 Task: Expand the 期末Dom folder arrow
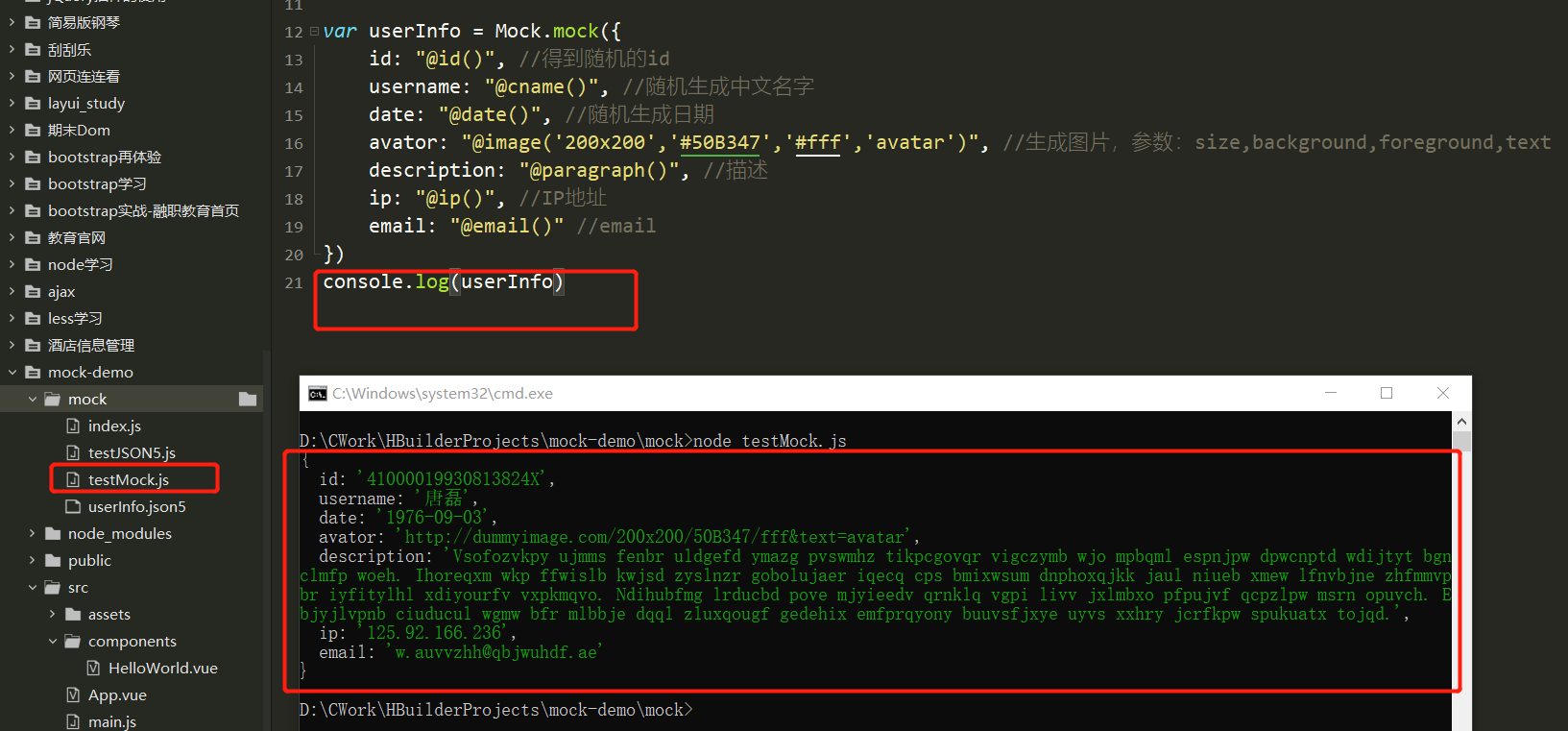[x=12, y=130]
